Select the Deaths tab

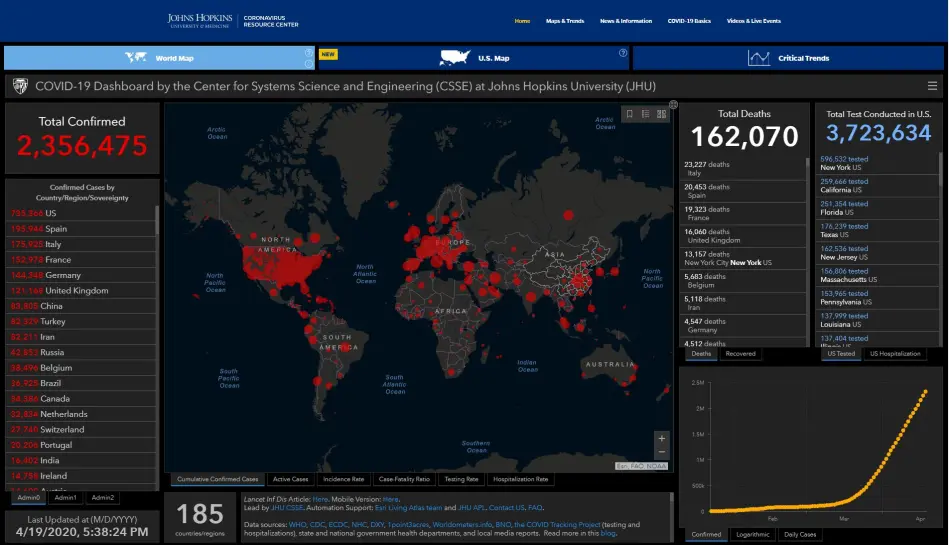click(x=701, y=354)
